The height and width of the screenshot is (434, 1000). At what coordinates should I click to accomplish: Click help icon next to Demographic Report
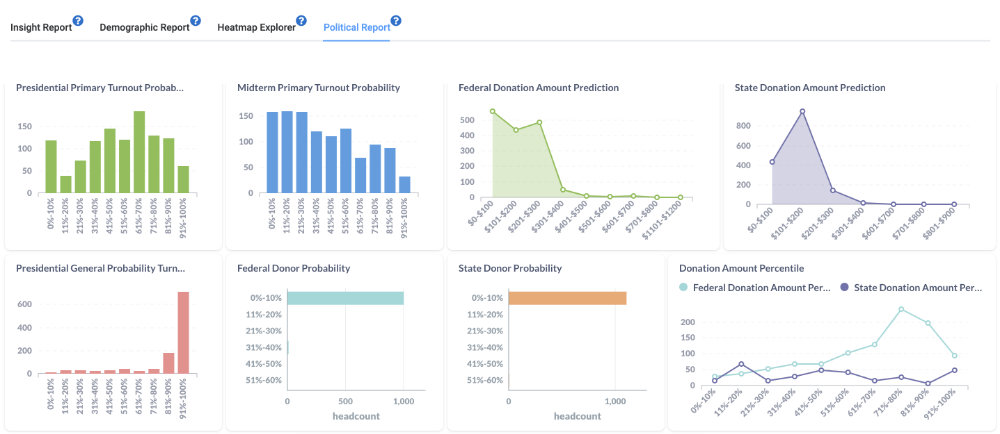pos(196,21)
